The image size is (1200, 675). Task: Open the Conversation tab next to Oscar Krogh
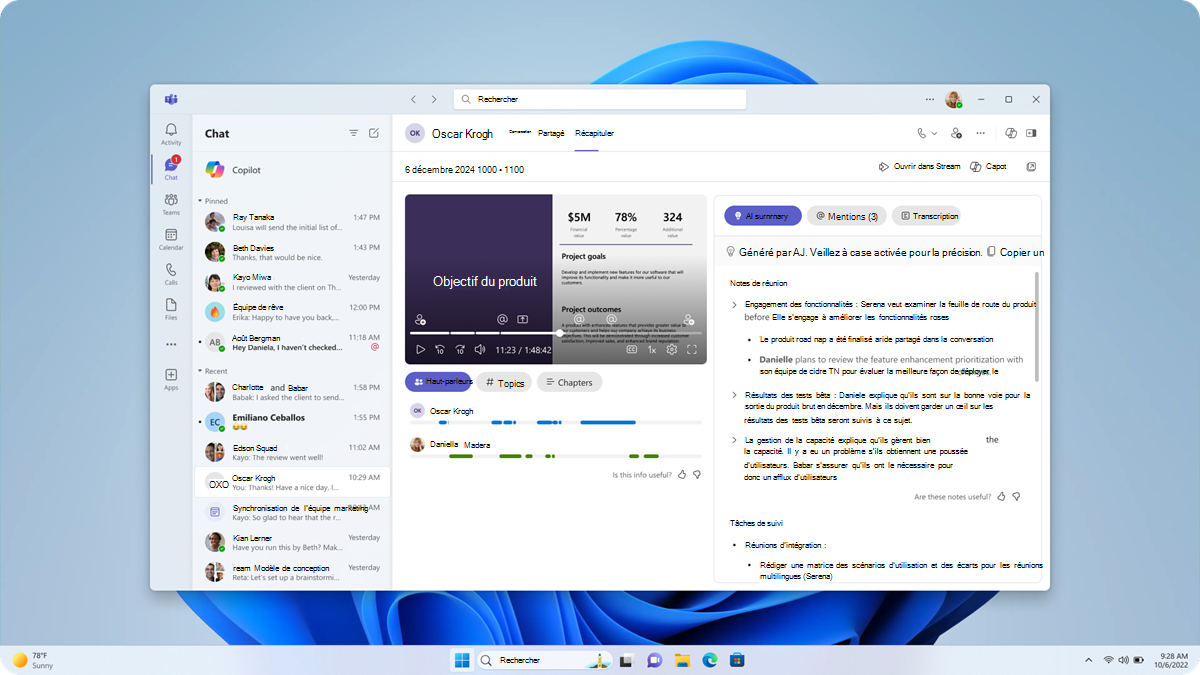coord(520,132)
